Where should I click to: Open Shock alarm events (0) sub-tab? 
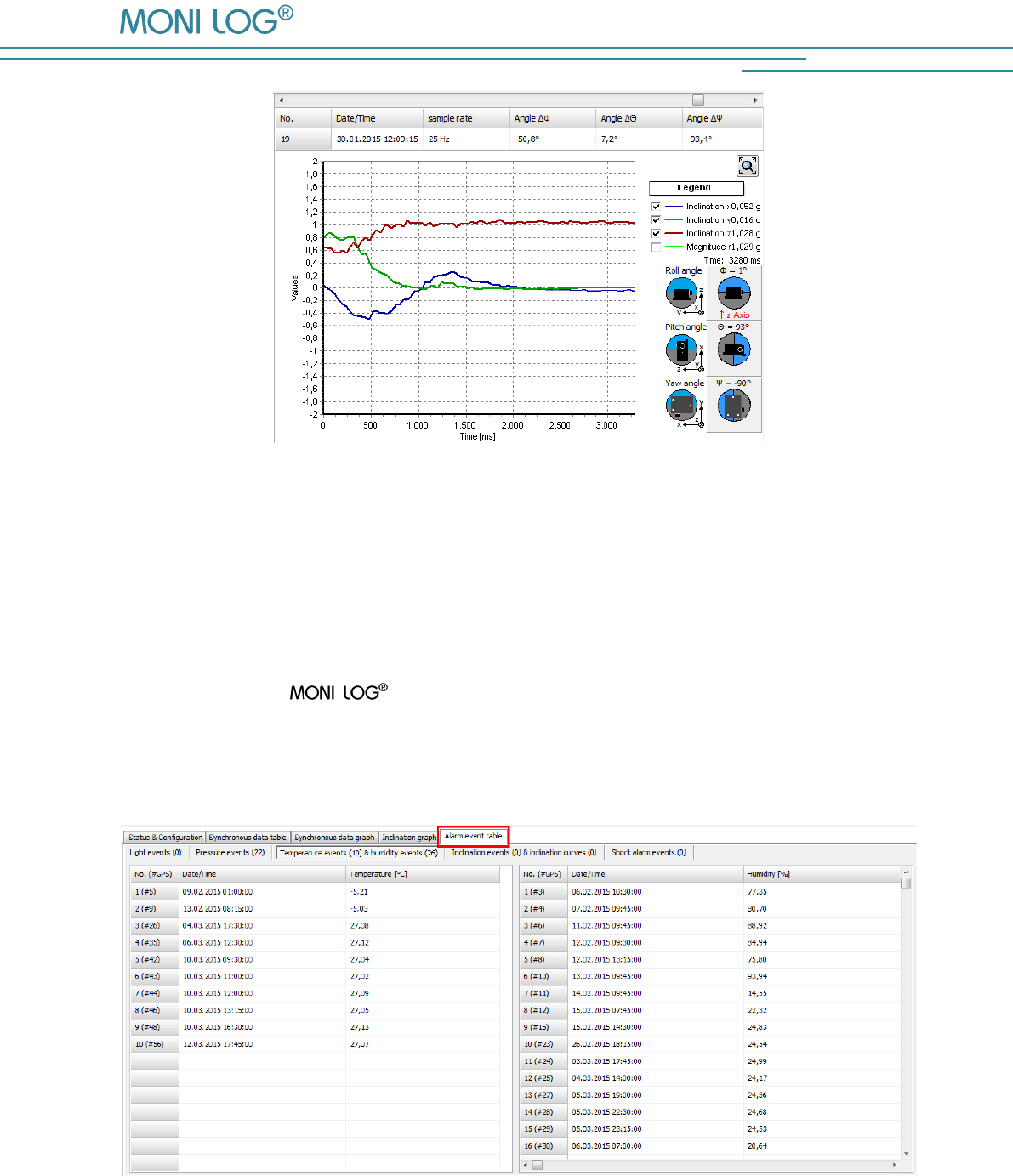click(x=648, y=852)
